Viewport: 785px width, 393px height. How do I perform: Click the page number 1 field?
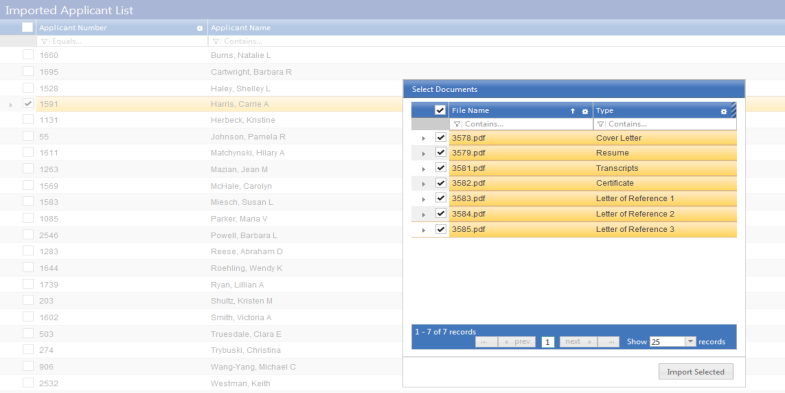tap(548, 342)
